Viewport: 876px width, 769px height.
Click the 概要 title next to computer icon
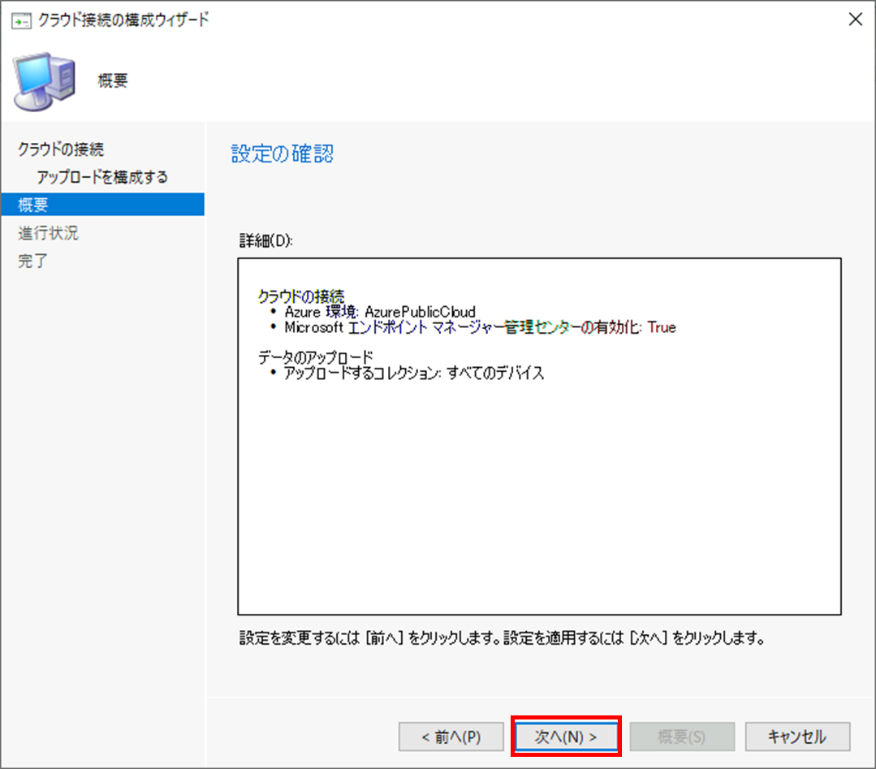tap(113, 80)
